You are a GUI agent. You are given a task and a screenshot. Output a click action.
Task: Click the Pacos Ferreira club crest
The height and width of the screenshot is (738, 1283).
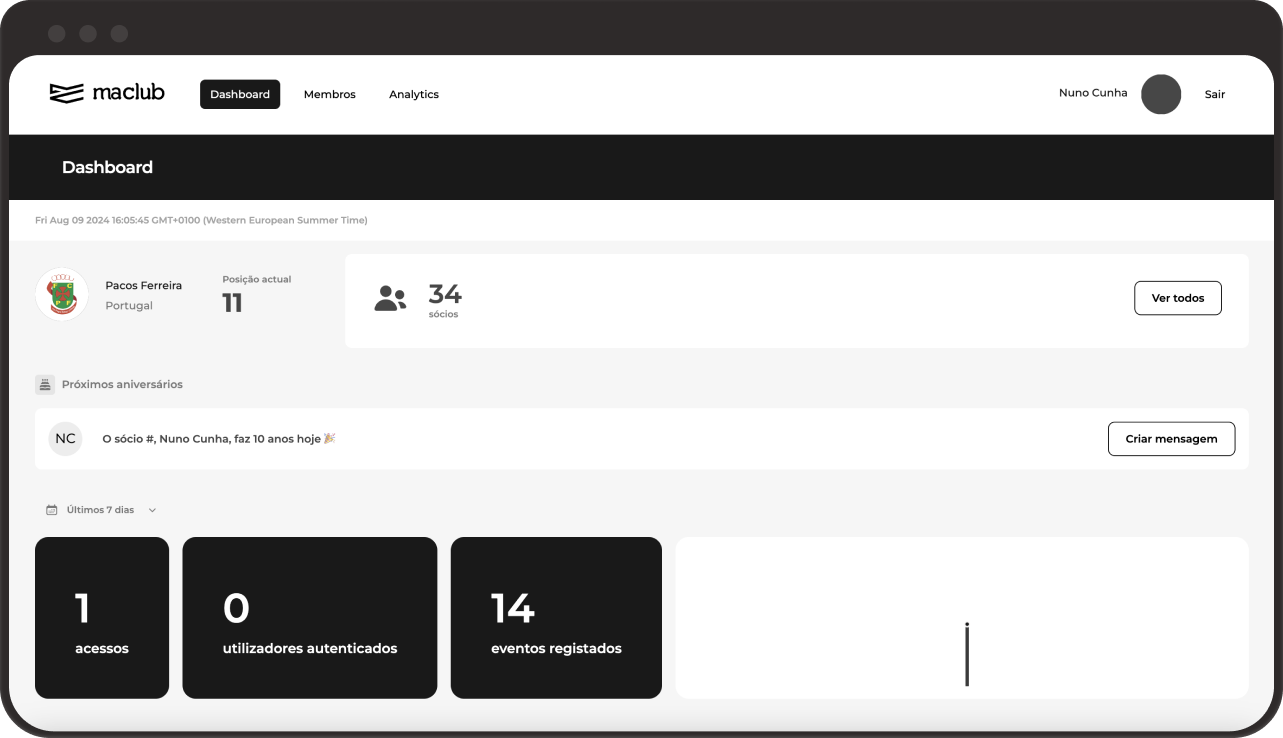(62, 295)
